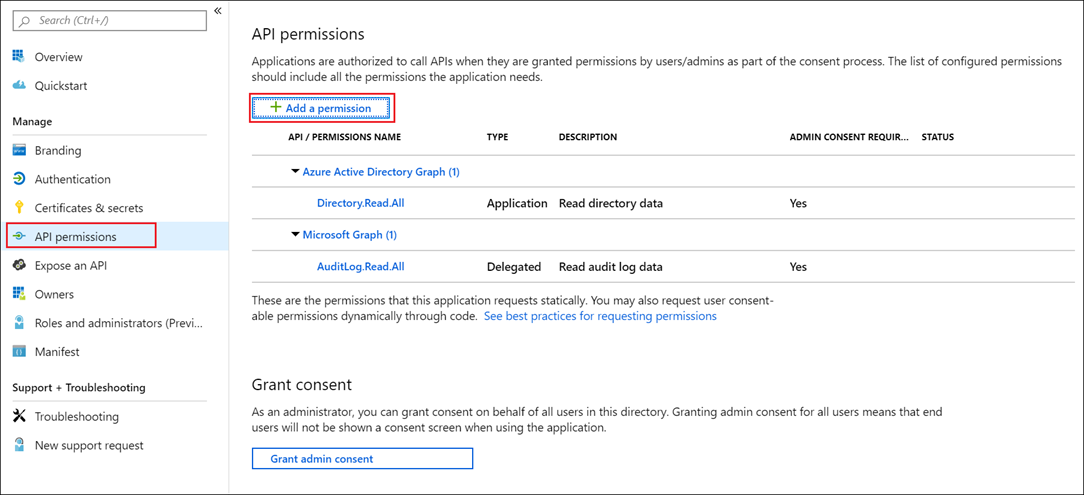Click the Certificates & secrets key icon

pyautogui.click(x=19, y=207)
